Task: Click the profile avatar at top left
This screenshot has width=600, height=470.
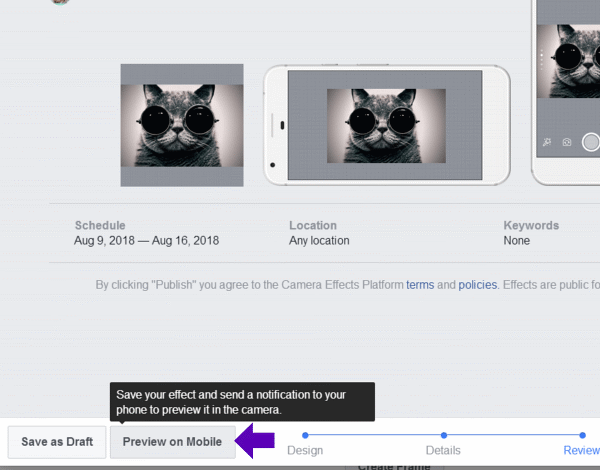Action: [x=60, y=2]
